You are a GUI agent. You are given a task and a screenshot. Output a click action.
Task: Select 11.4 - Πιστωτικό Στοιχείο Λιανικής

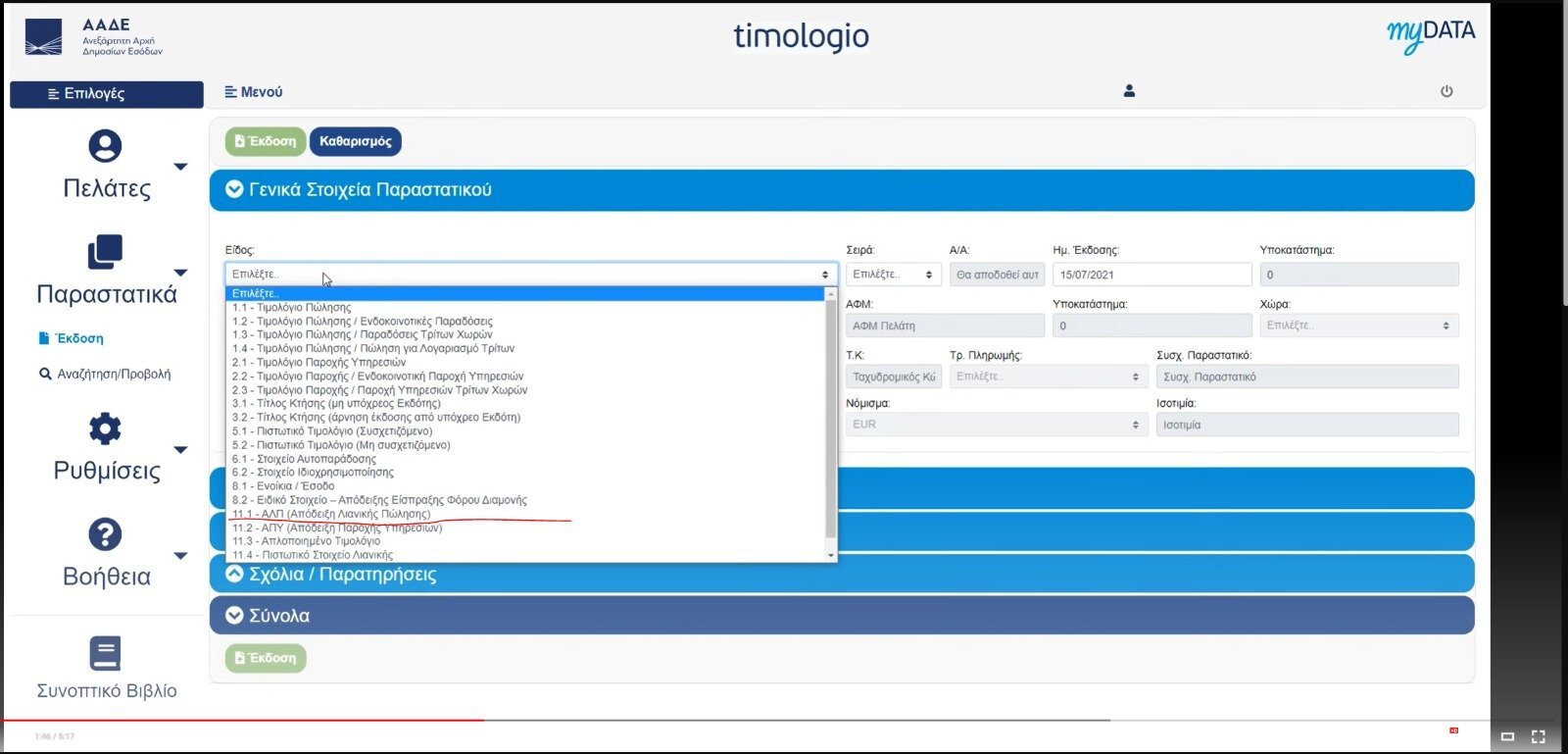click(x=526, y=555)
